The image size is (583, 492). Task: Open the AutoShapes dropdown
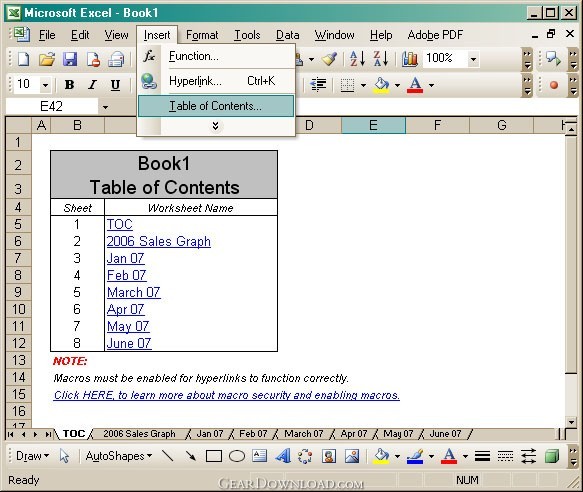point(119,456)
